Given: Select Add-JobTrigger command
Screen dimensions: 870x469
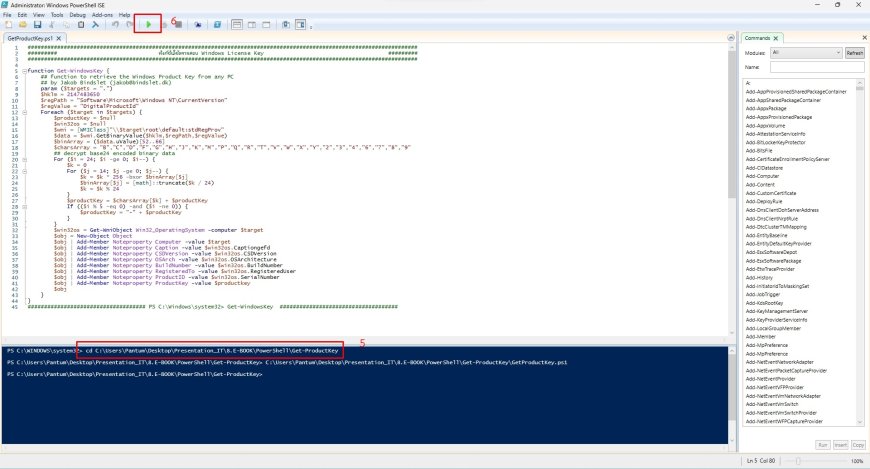Looking at the screenshot, I should (x=763, y=294).
